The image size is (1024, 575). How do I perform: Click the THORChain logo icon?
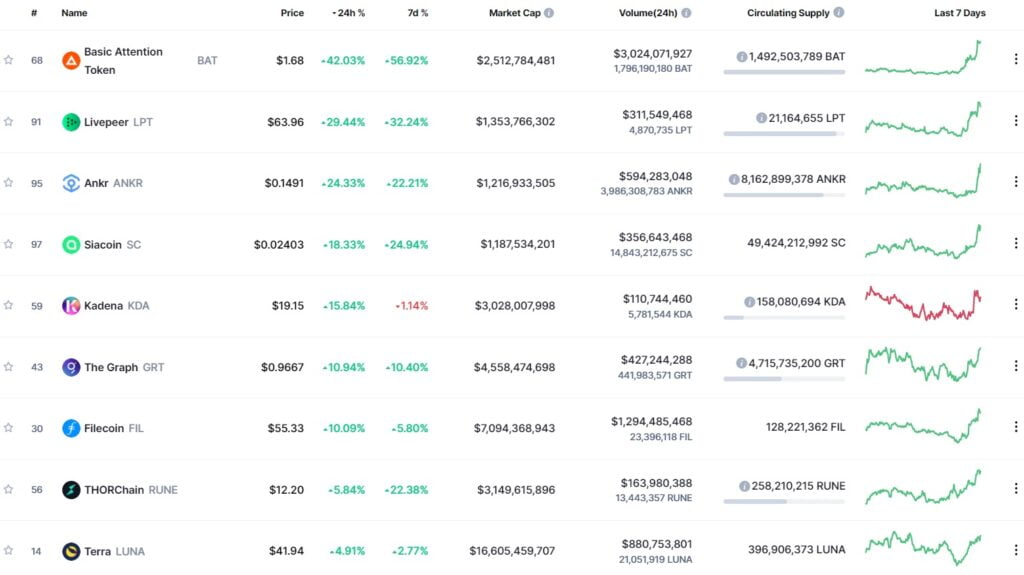tap(71, 490)
